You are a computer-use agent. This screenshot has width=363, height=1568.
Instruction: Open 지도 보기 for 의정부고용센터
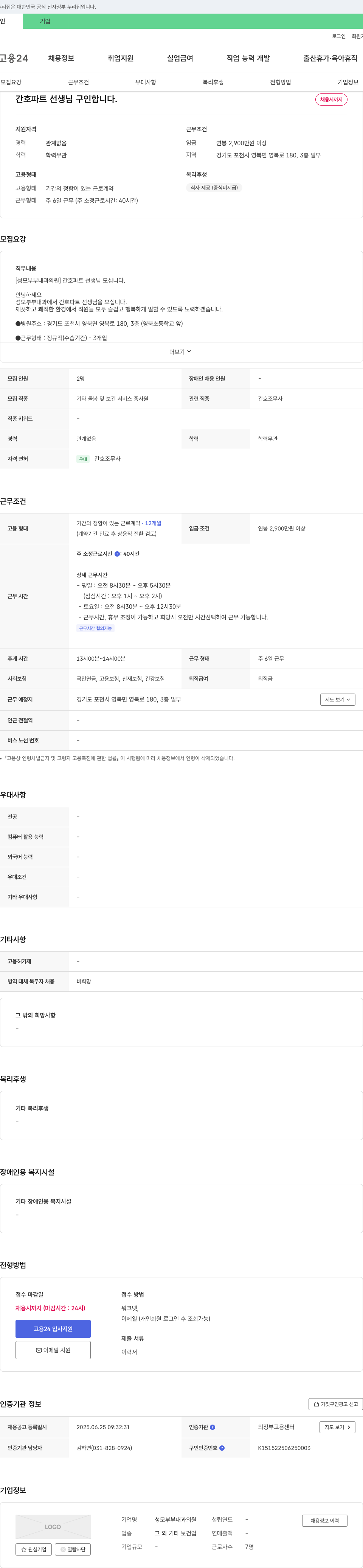pyautogui.click(x=337, y=1427)
